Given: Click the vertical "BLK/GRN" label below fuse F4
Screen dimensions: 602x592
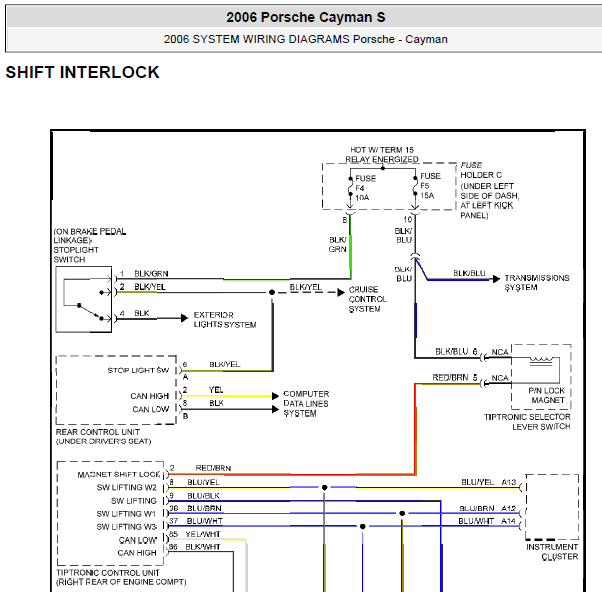Looking at the screenshot, I should coord(337,245).
